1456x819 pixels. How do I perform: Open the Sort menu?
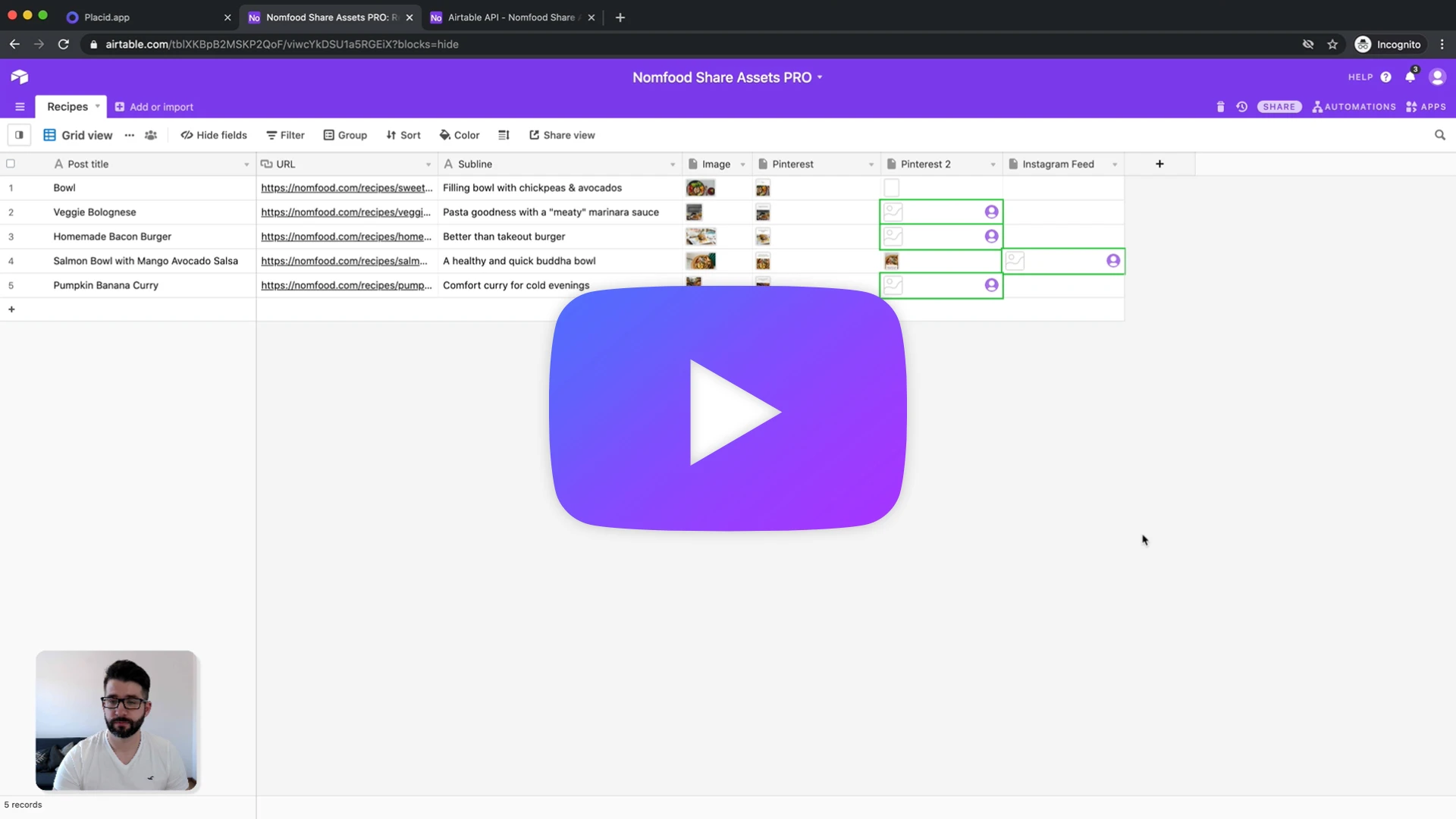click(403, 135)
